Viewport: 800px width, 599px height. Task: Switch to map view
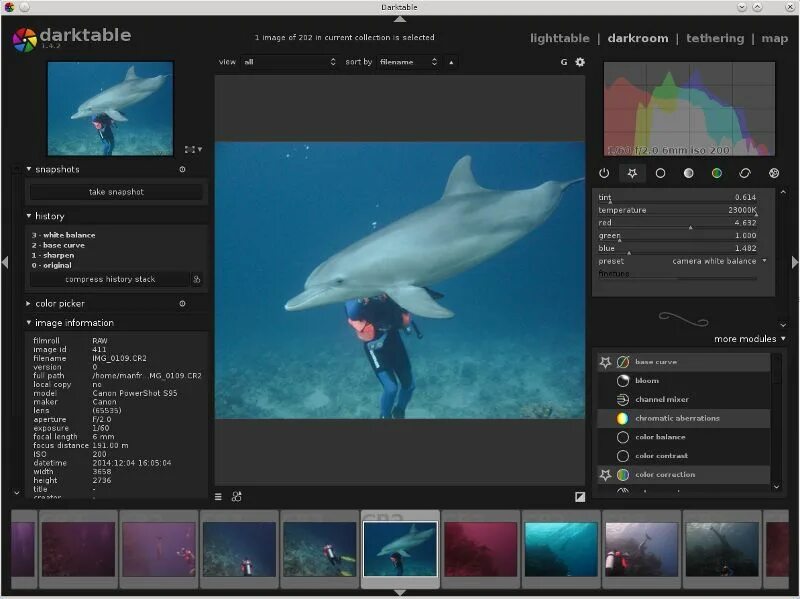[774, 38]
